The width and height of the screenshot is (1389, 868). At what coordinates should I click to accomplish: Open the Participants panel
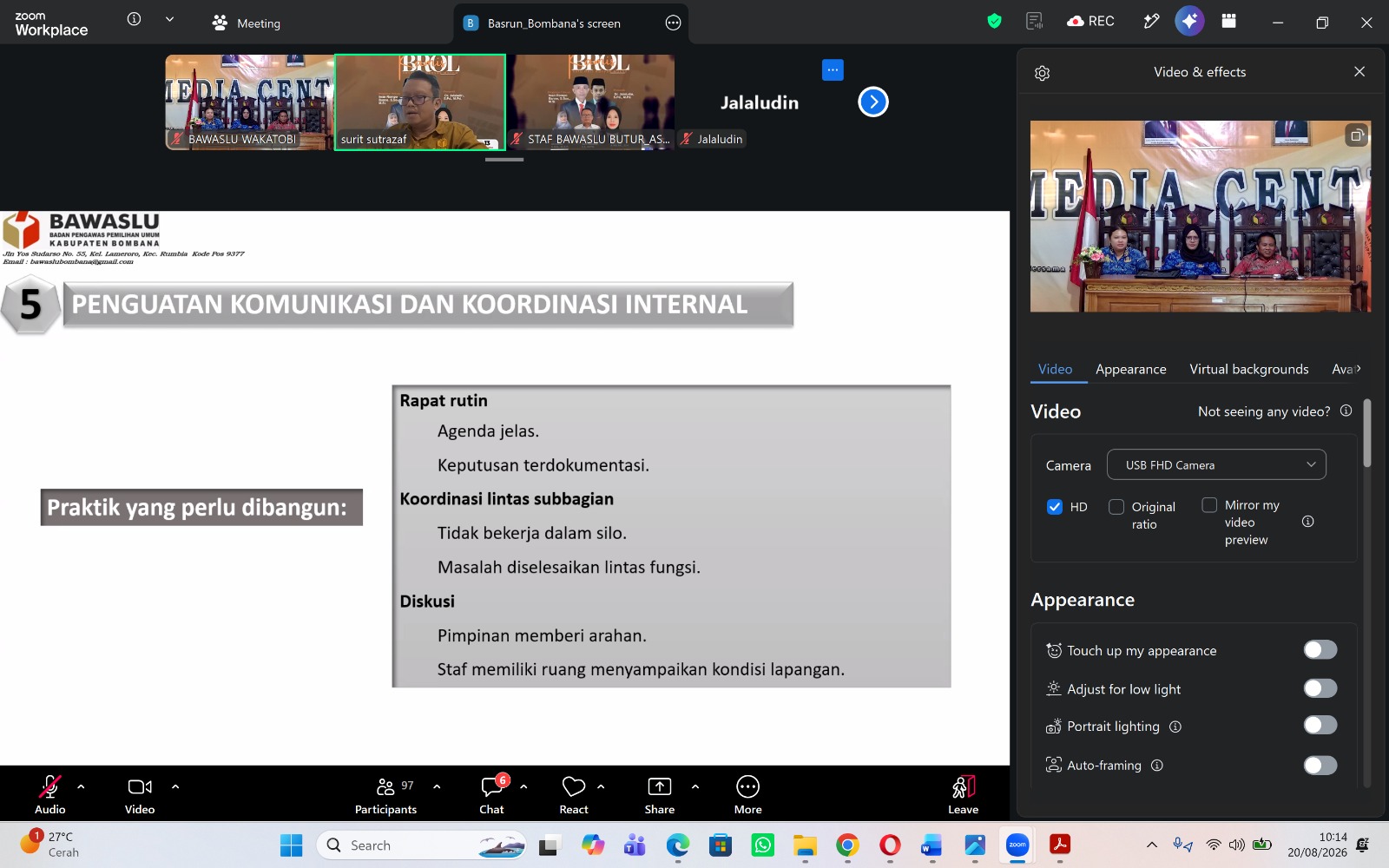coord(385,795)
